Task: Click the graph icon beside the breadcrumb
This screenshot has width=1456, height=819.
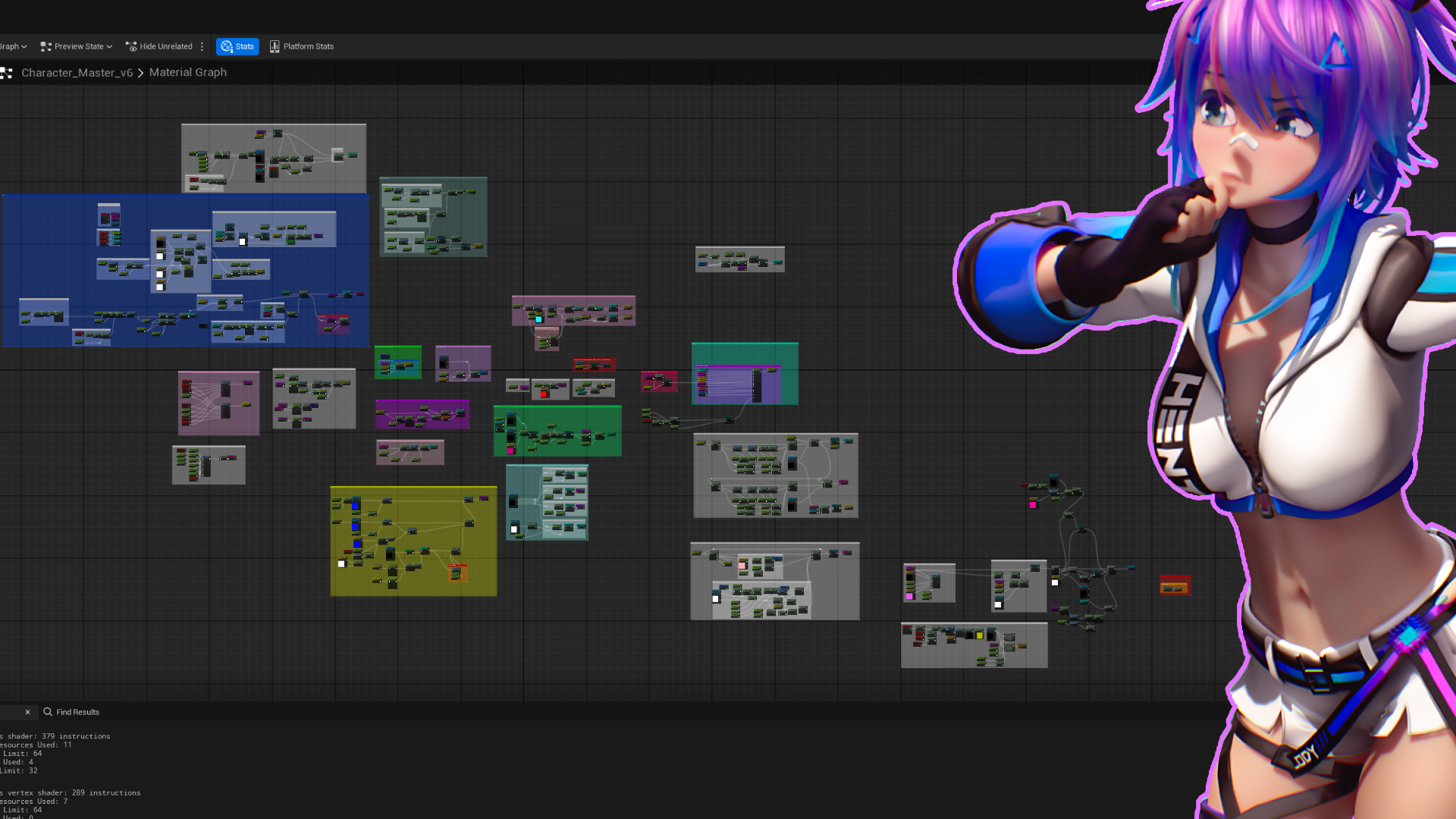Action: pos(7,73)
